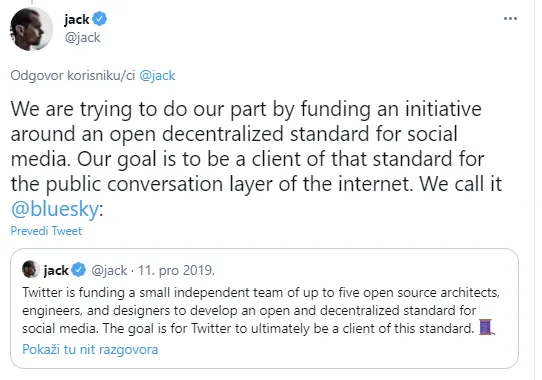Viewport: 542px width, 380px height.
Task: Open the @bluesky mention link
Action: tap(55, 209)
